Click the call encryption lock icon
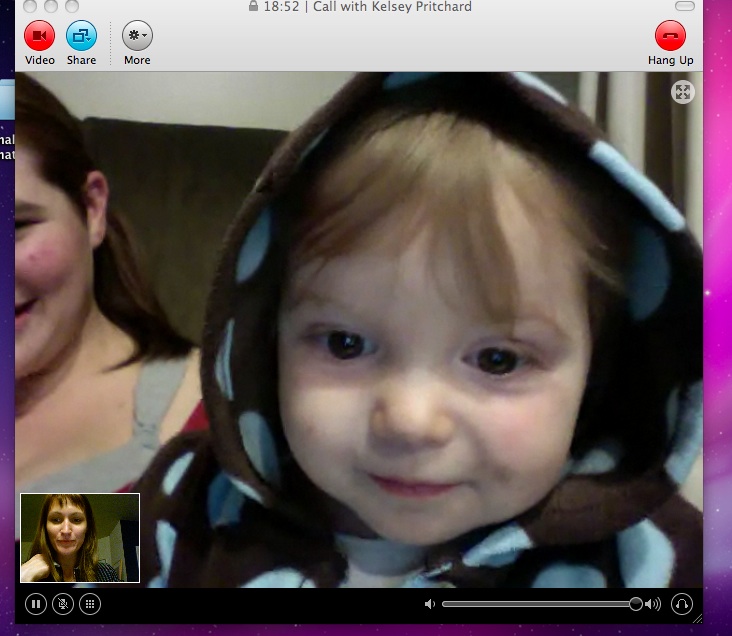The image size is (732, 636). tap(253, 6)
